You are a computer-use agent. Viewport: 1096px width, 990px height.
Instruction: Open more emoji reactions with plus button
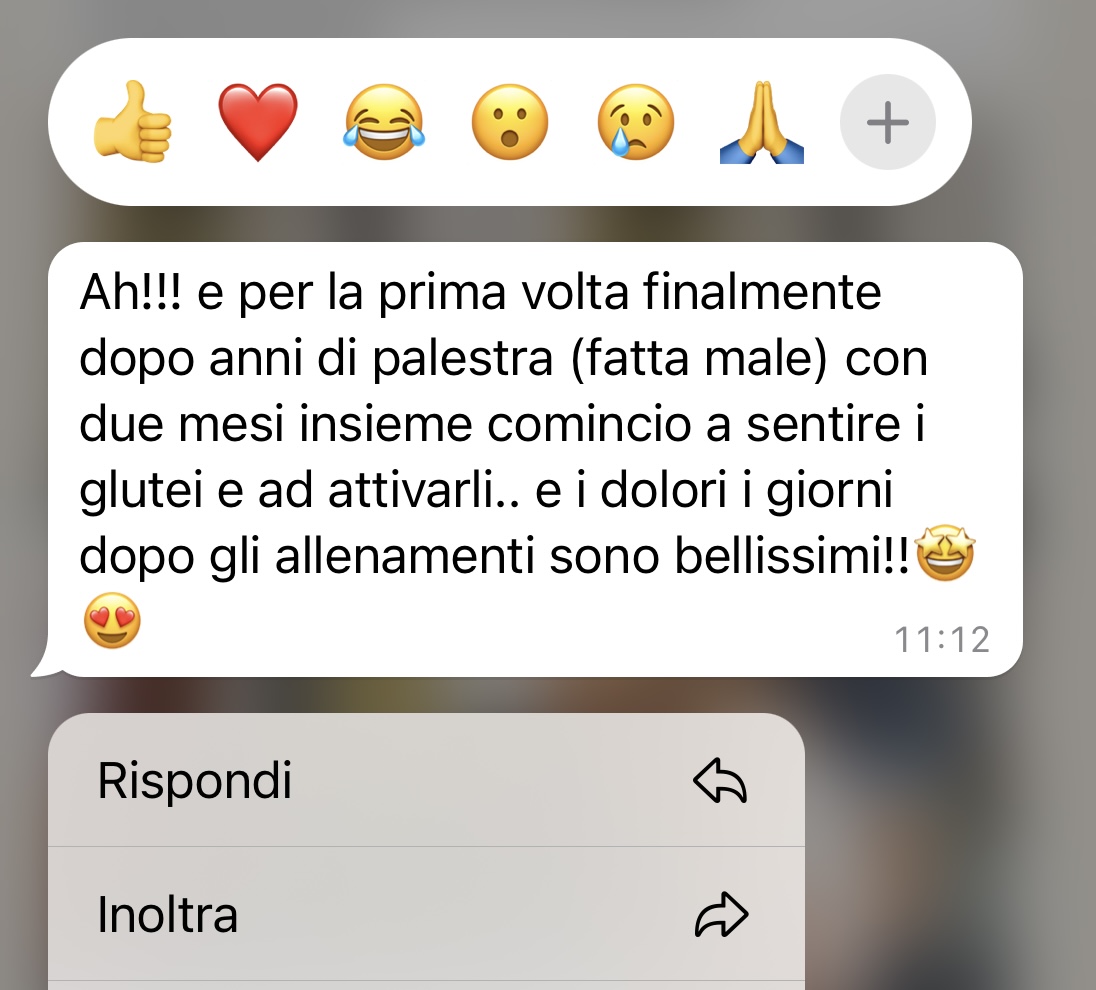click(x=888, y=122)
